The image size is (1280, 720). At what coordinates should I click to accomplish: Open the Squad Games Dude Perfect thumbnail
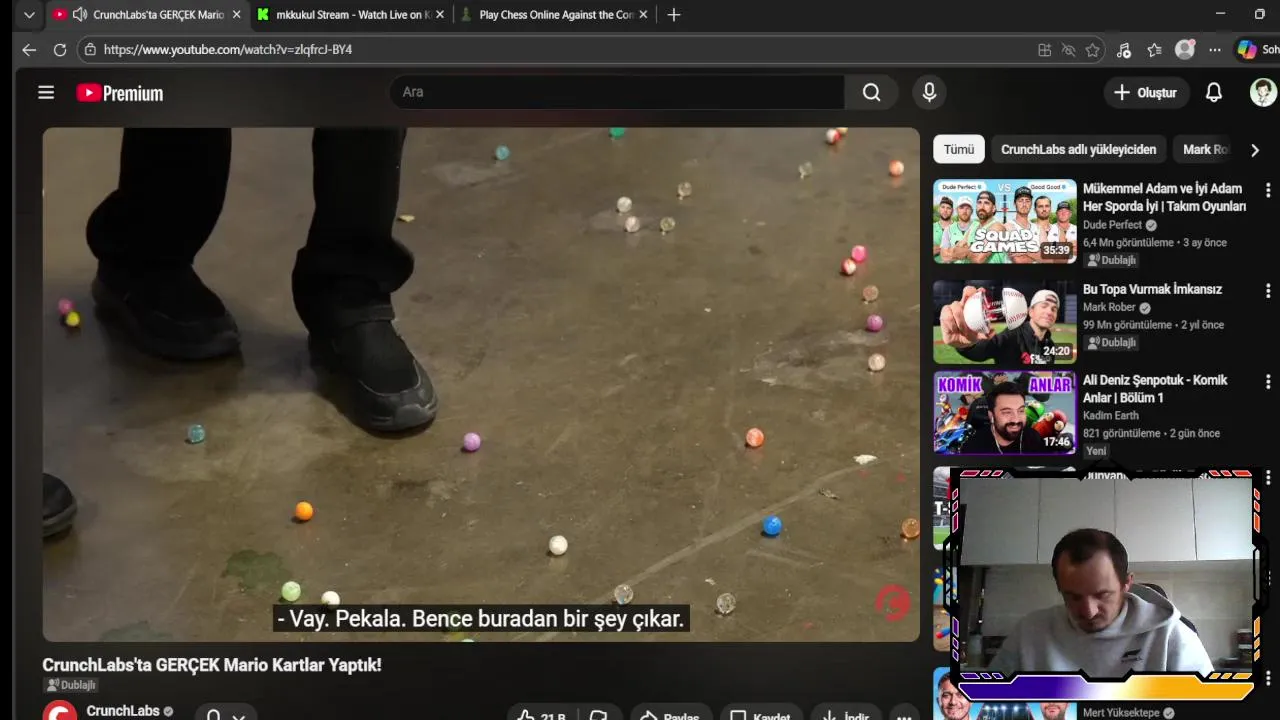coord(1005,221)
